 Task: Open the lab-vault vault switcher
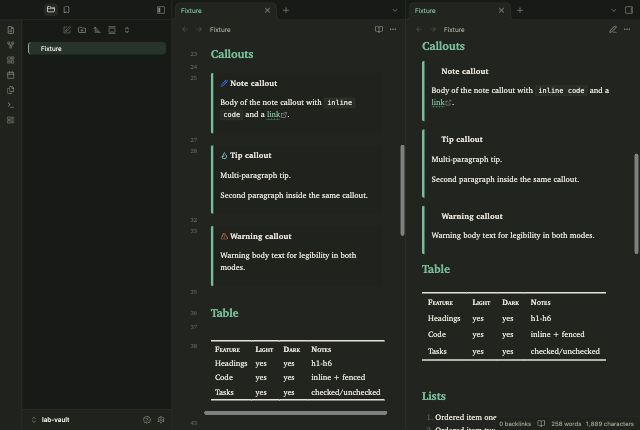[x=51, y=419]
